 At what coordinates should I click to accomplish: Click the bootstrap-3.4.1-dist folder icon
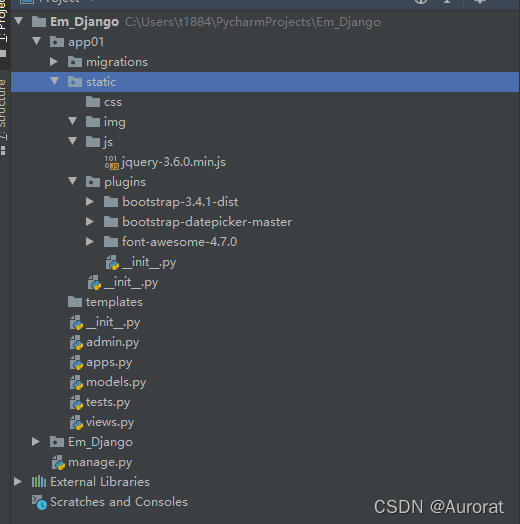pos(111,202)
